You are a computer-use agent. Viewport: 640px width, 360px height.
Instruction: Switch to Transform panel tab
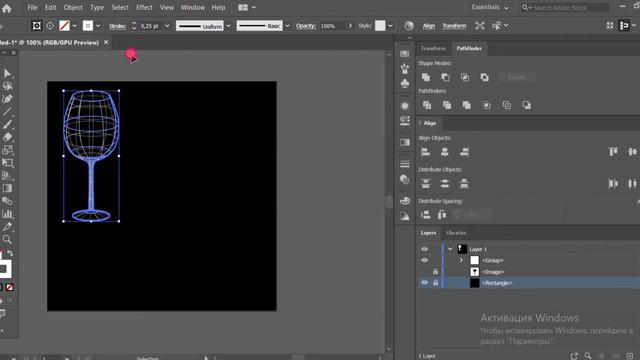pos(433,48)
